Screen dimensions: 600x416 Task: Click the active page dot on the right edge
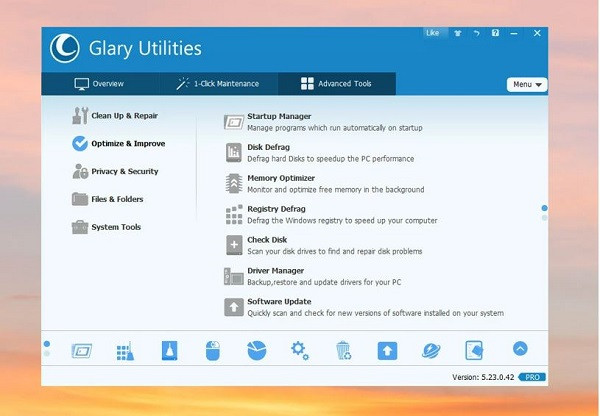click(x=545, y=208)
